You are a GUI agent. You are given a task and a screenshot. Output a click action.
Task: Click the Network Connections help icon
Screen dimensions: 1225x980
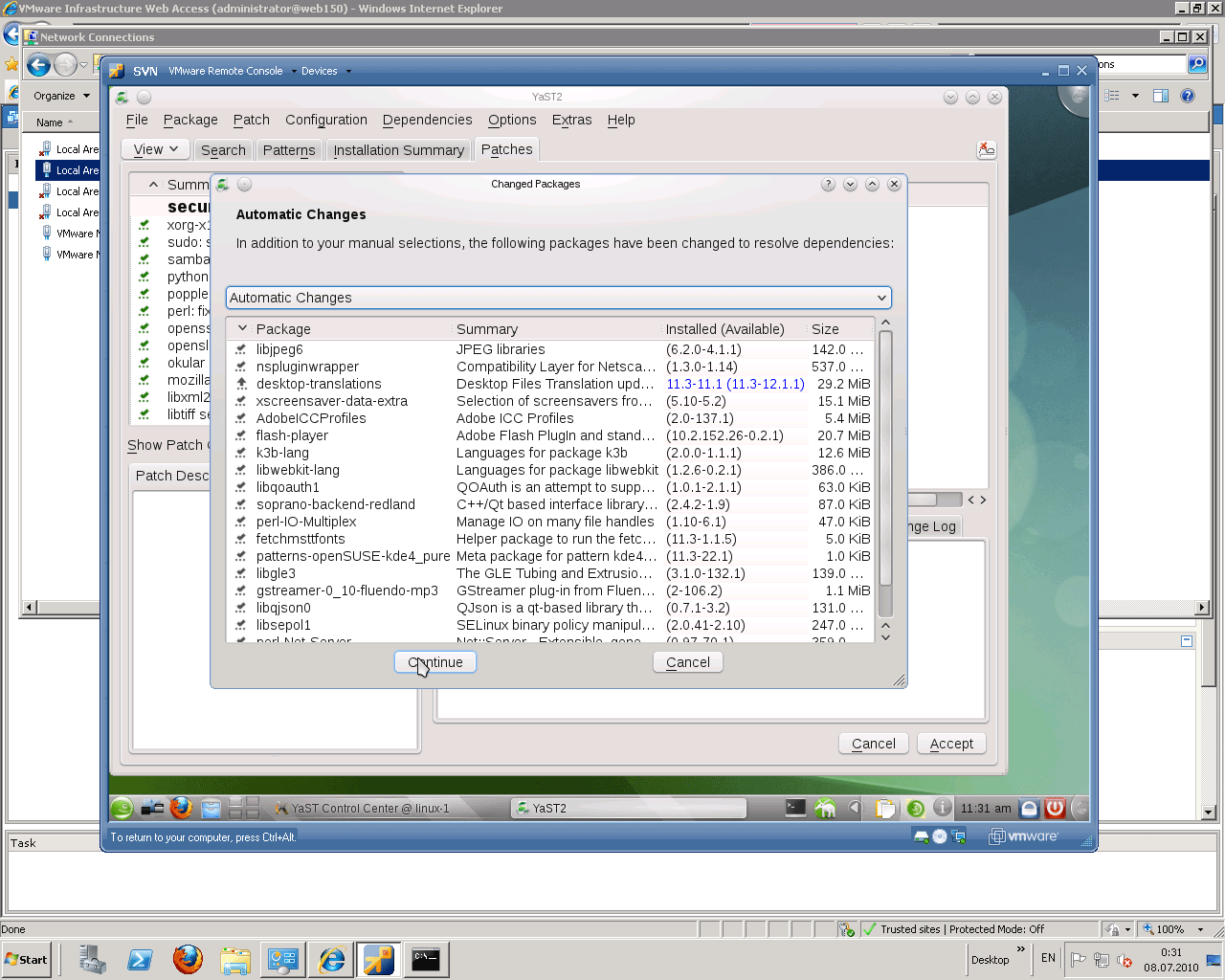(x=1188, y=96)
